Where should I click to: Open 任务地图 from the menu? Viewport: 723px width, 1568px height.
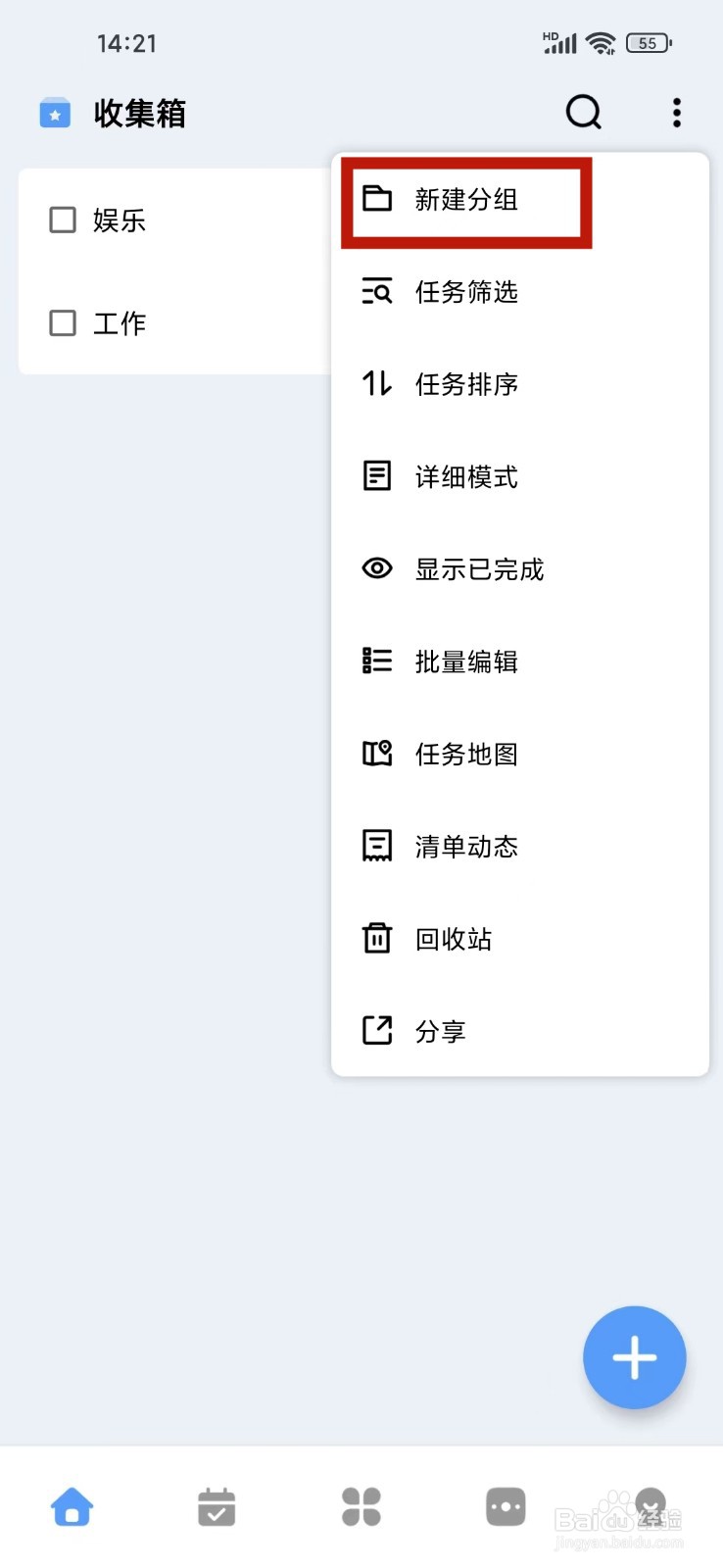tap(519, 754)
